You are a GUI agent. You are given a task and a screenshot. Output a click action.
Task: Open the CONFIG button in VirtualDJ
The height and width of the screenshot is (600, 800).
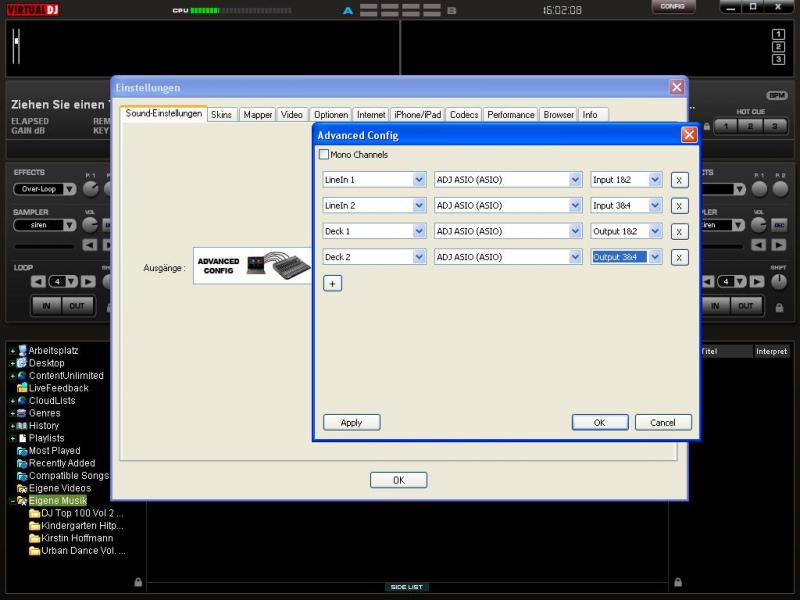pyautogui.click(x=673, y=7)
